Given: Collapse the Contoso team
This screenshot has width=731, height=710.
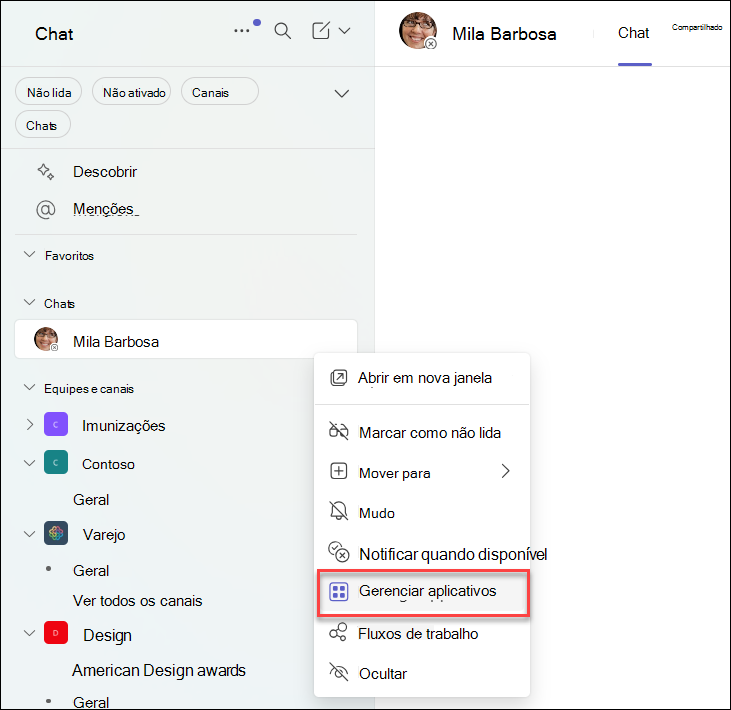Looking at the screenshot, I should click(x=29, y=463).
